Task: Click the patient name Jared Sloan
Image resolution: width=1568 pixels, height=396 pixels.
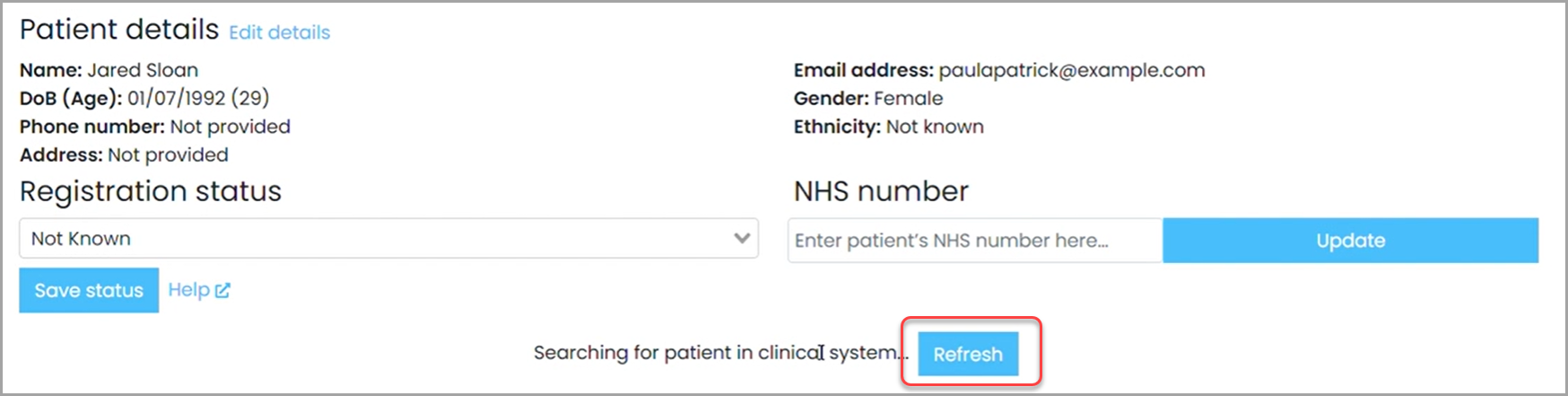Action: pyautogui.click(x=143, y=70)
